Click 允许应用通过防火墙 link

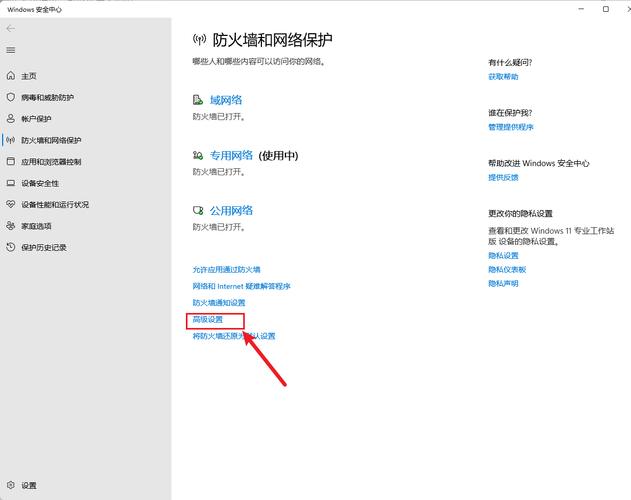226,269
